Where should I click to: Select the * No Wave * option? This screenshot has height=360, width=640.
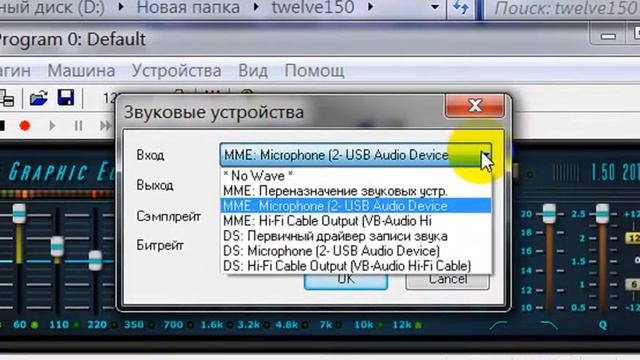point(356,176)
